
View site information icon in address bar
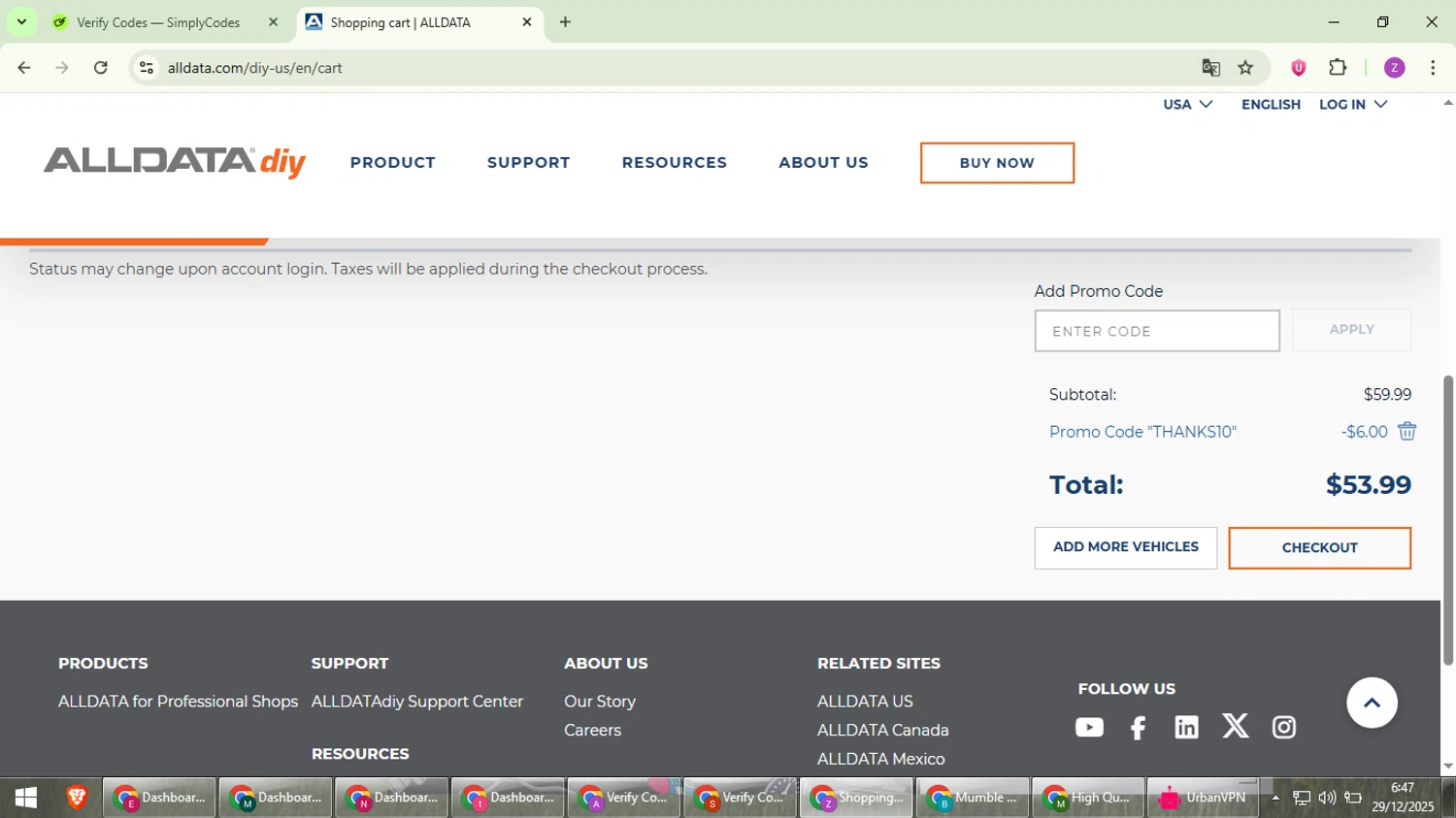(x=147, y=68)
